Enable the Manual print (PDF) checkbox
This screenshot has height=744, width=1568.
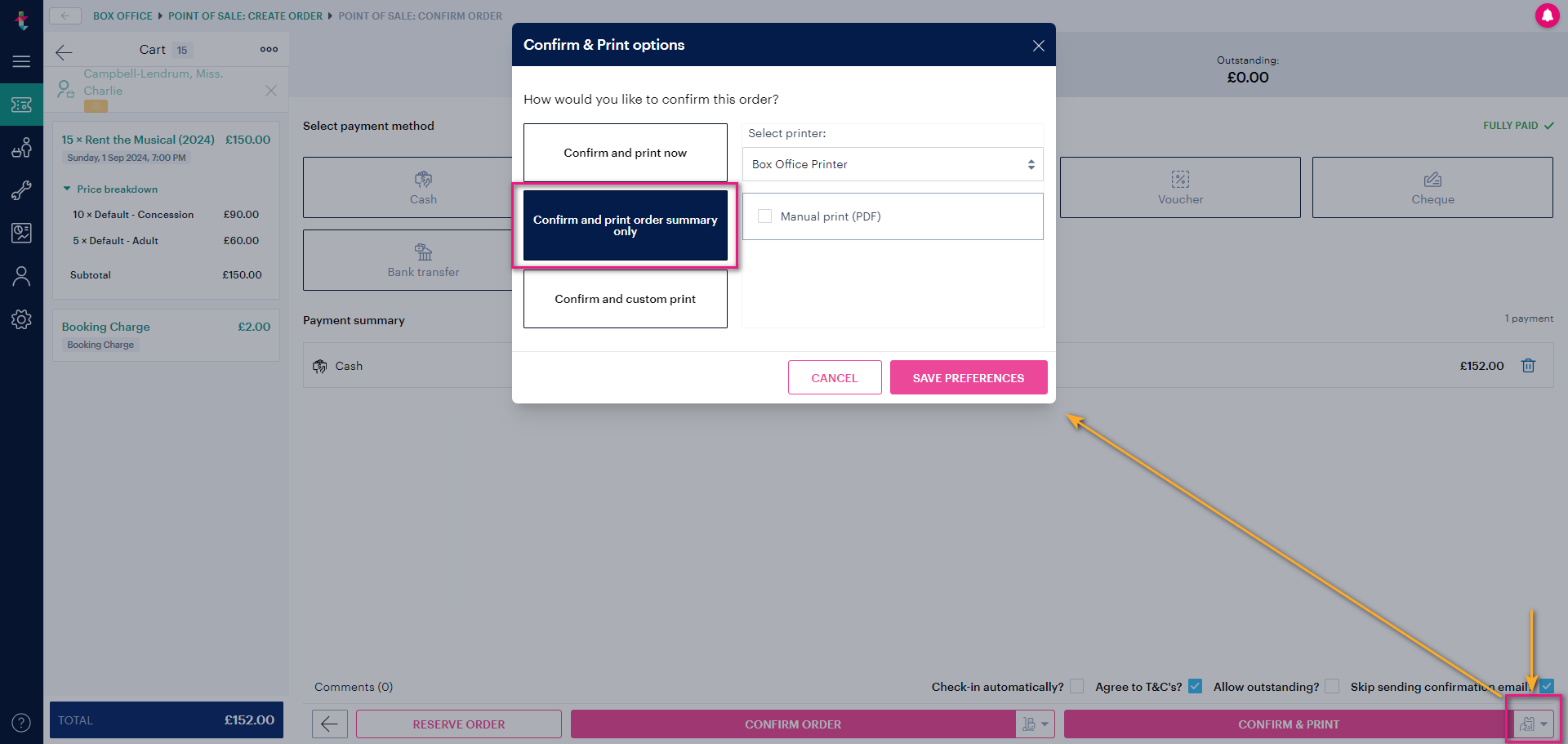coord(764,216)
